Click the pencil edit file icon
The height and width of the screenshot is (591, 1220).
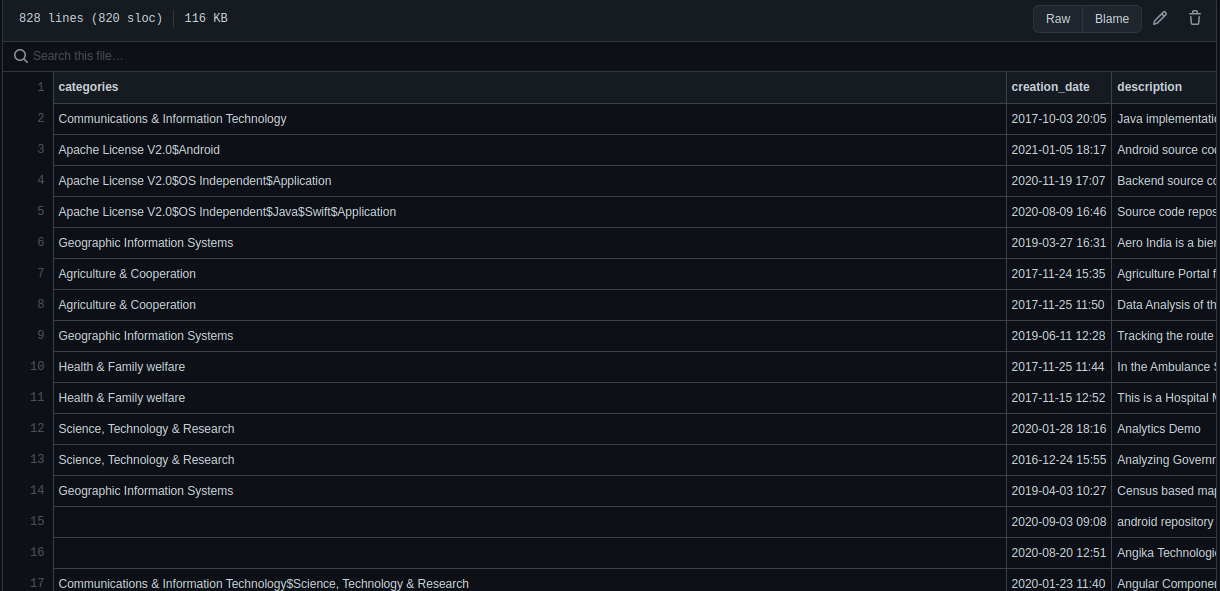1160,19
